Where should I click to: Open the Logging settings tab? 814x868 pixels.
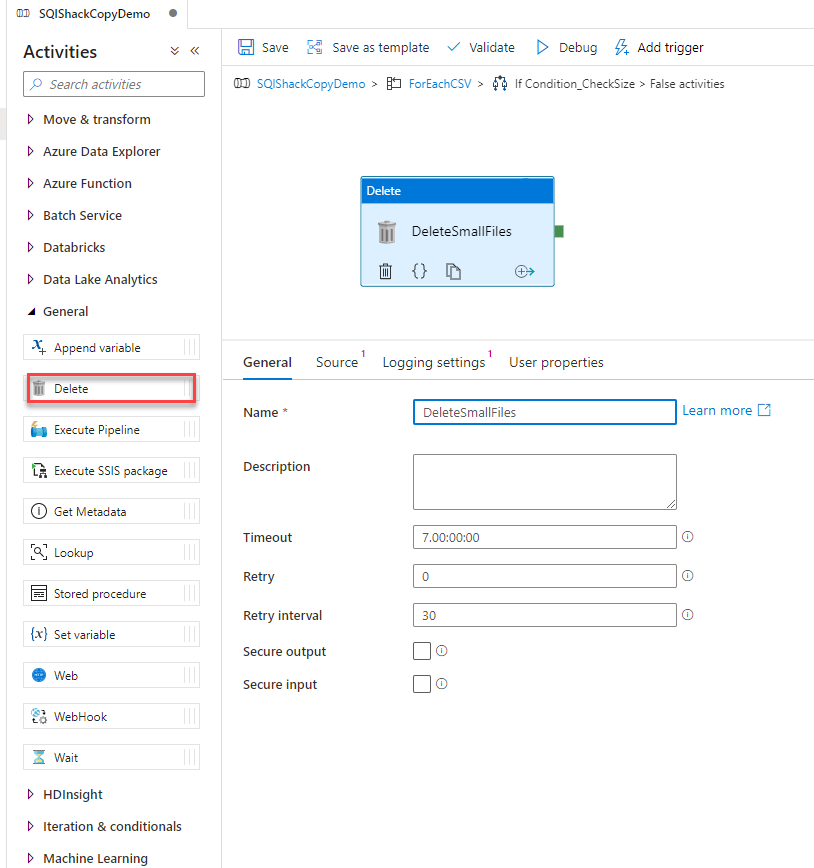pos(433,362)
